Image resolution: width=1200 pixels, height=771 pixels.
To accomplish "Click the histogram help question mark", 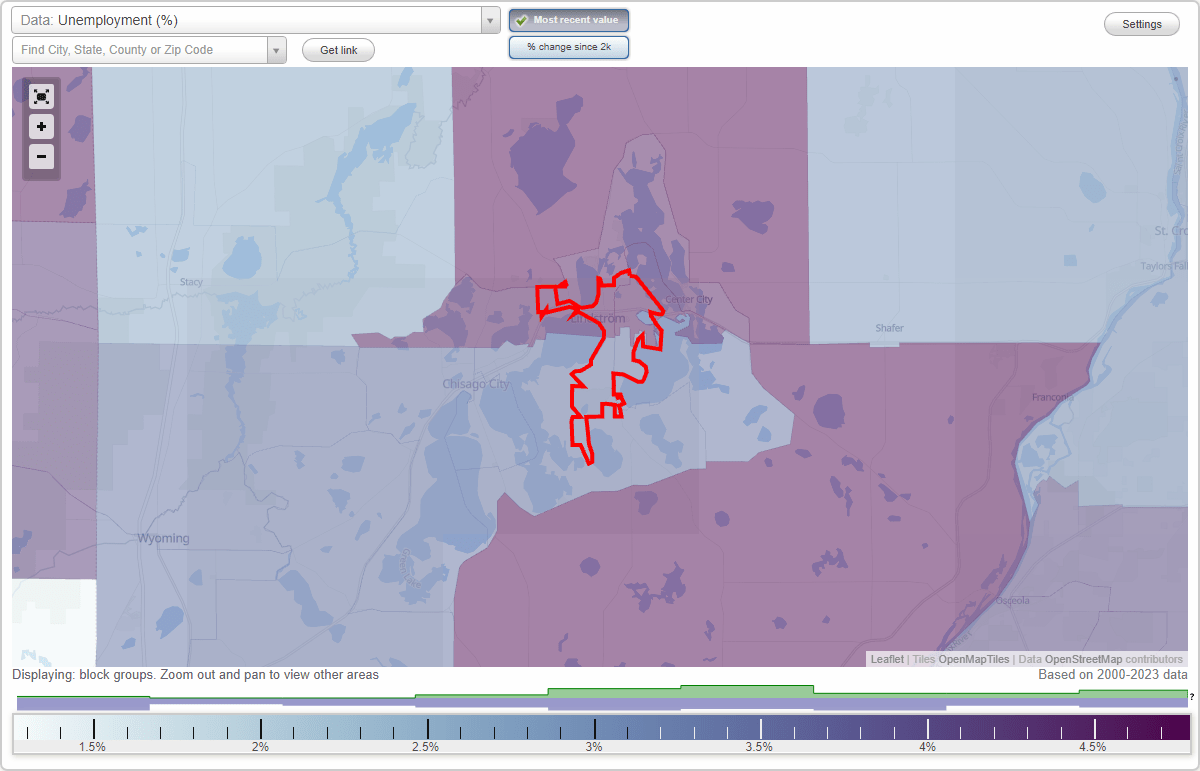I will [x=1192, y=696].
